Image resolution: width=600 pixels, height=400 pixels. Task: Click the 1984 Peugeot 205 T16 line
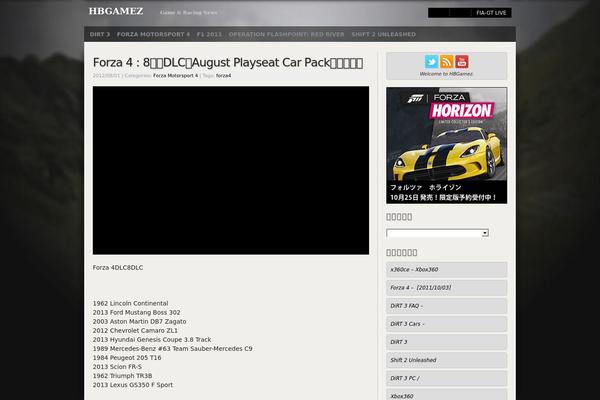click(127, 358)
